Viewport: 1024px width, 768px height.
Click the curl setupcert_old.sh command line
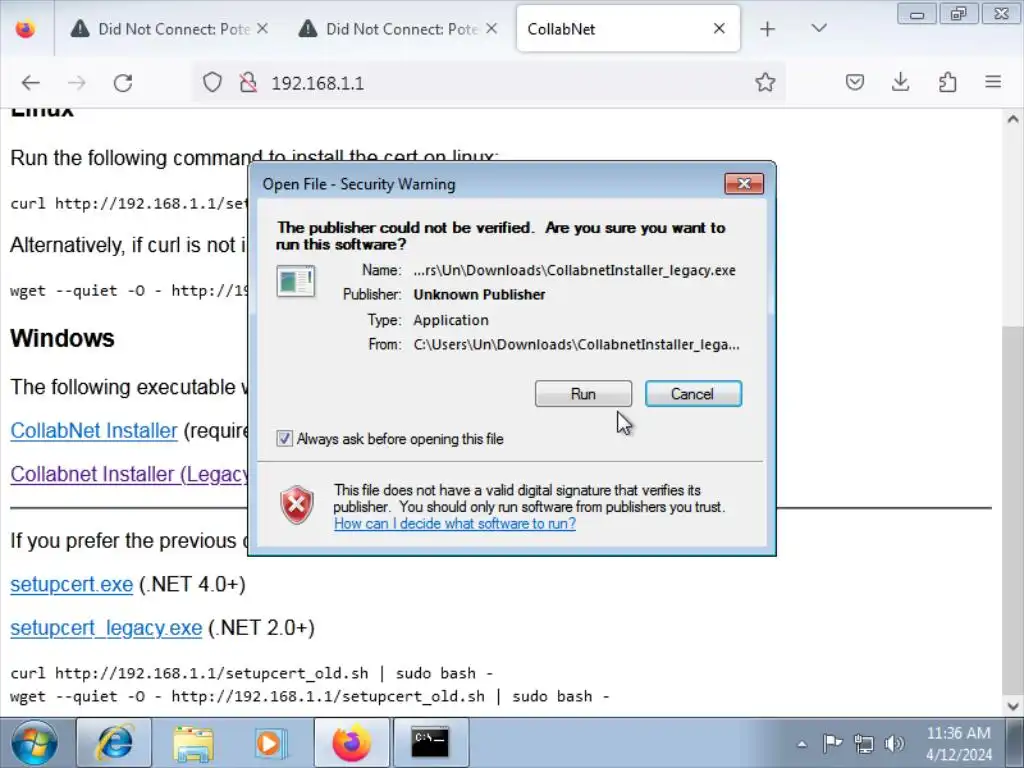click(x=251, y=673)
